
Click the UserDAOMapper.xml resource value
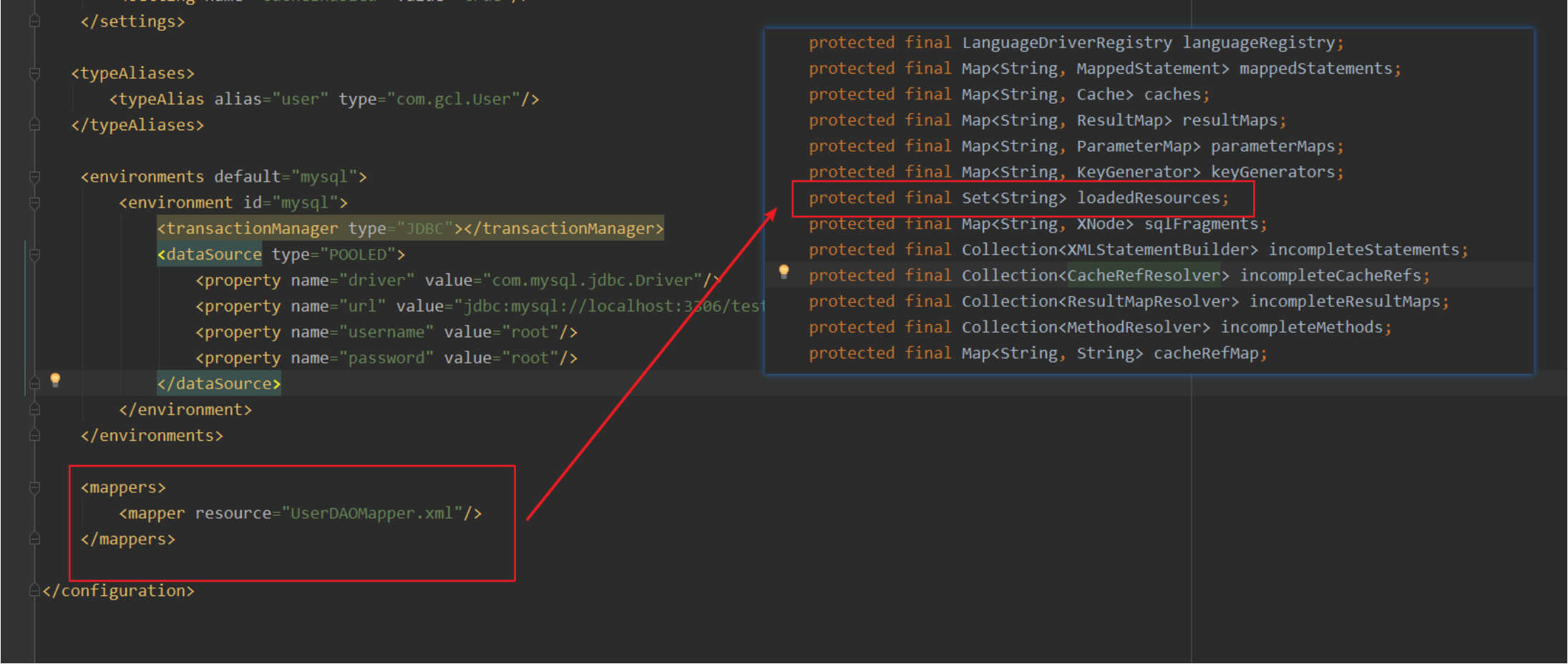click(371, 514)
